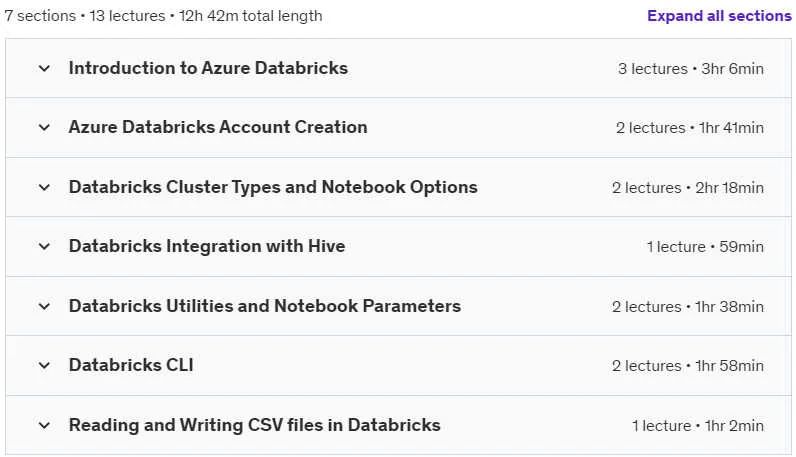Expand Databricks CLI chevron arrow

pyautogui.click(x=44, y=366)
